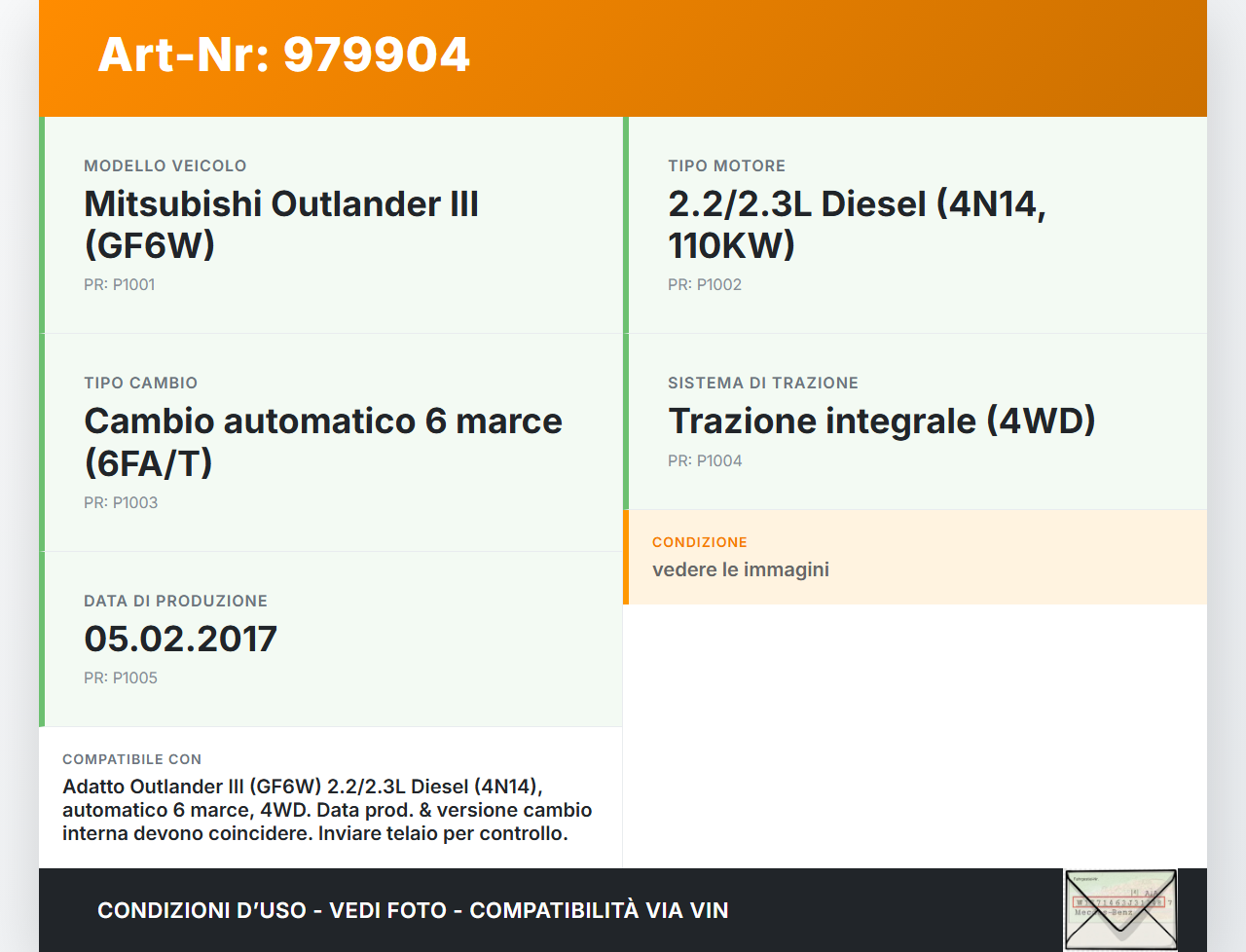Select the SISTEMA DI TRAZIONE card
The width and height of the screenshot is (1246, 952).
(915, 421)
